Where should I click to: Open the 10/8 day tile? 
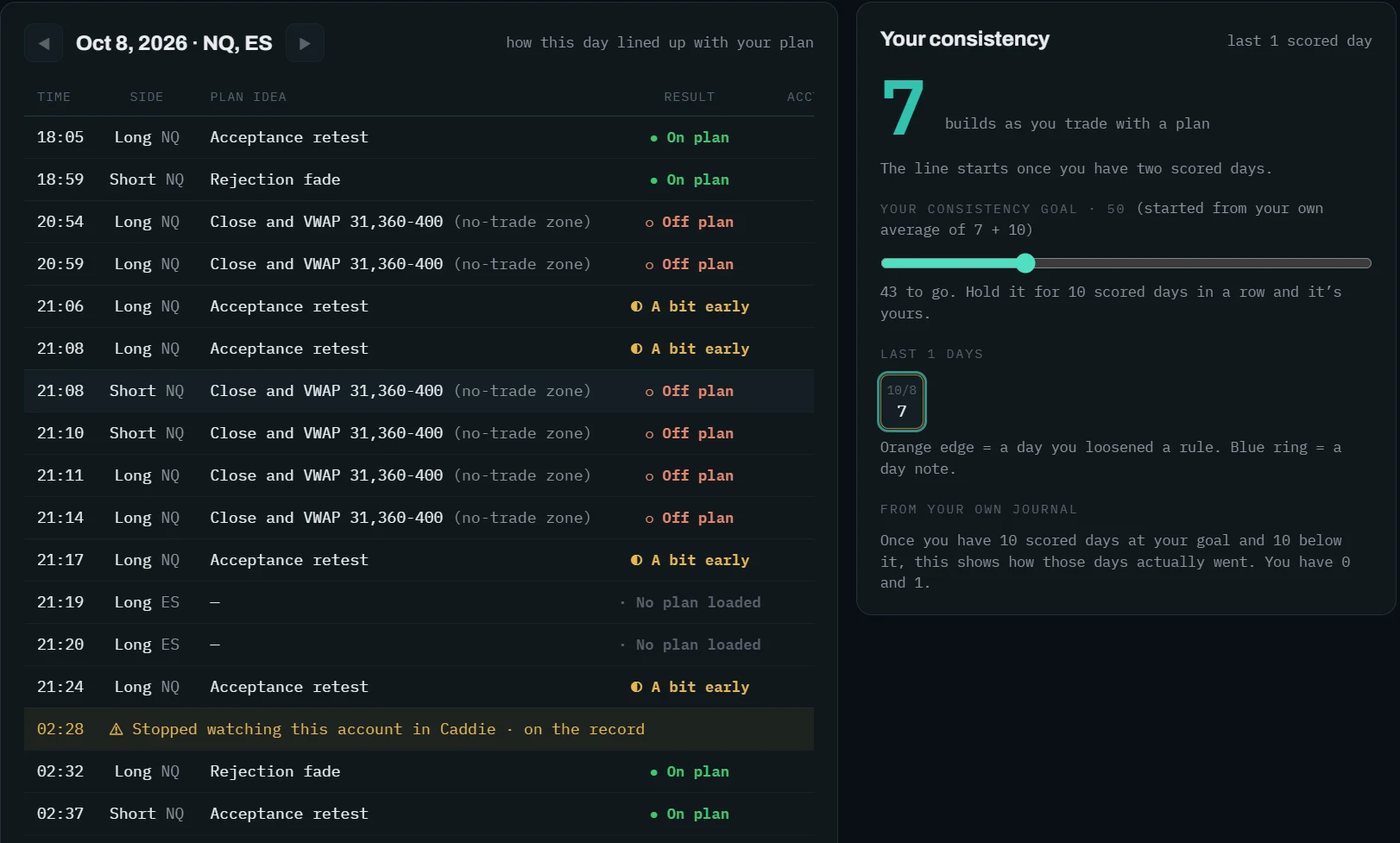click(902, 401)
